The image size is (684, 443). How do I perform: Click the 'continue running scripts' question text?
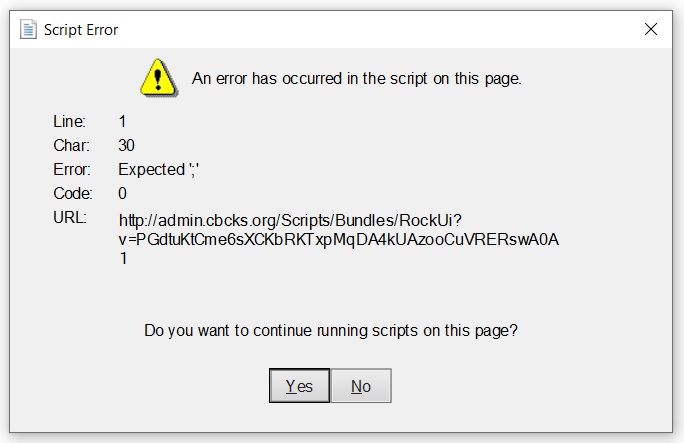[x=331, y=329]
